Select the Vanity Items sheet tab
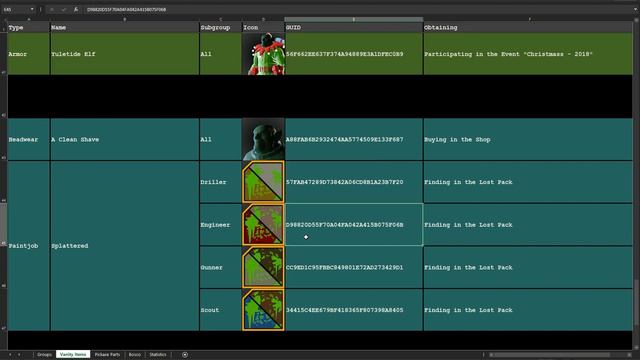Image resolution: width=640 pixels, height=360 pixels. pyautogui.click(x=73, y=355)
